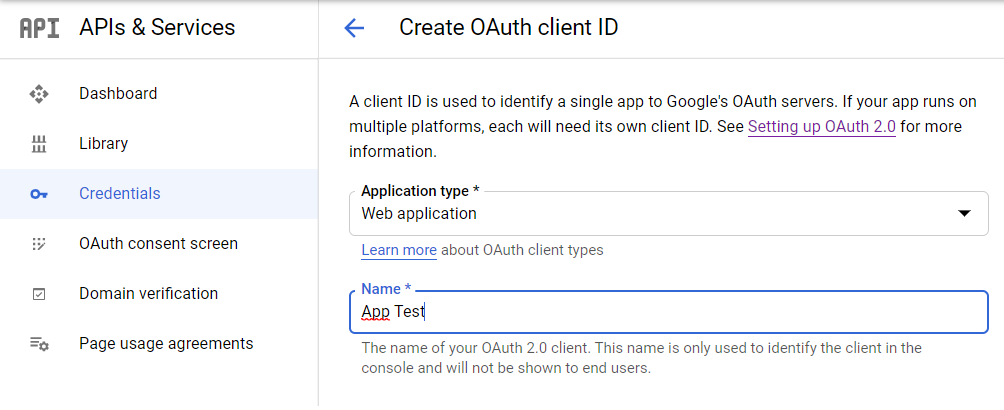Click the API logo icon
1004x410 pixels.
coord(39,28)
